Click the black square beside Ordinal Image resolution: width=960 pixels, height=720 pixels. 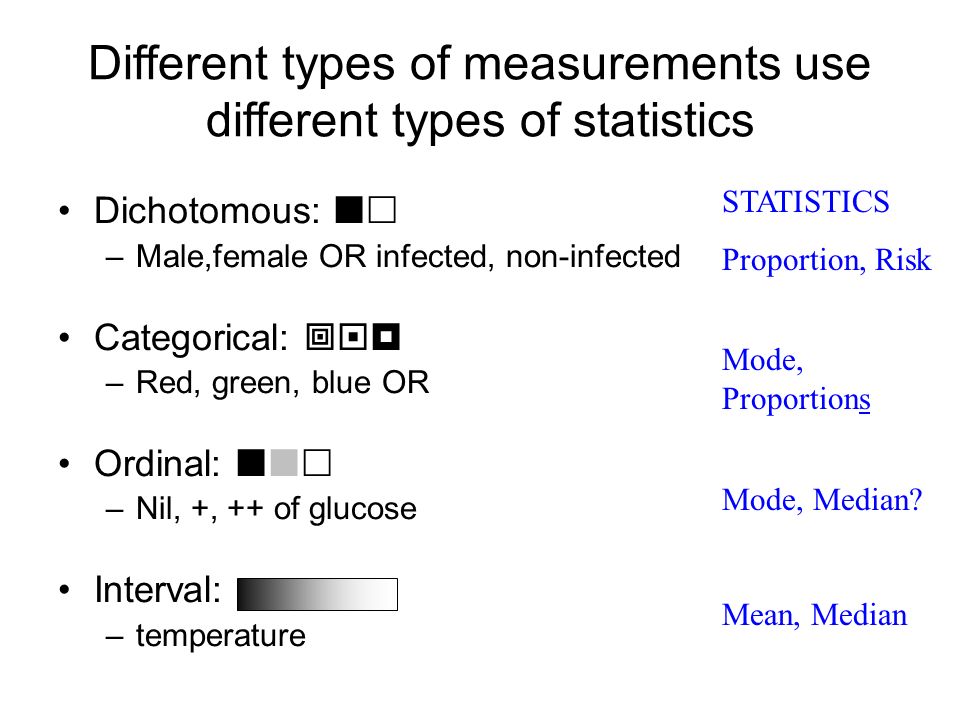click(251, 463)
